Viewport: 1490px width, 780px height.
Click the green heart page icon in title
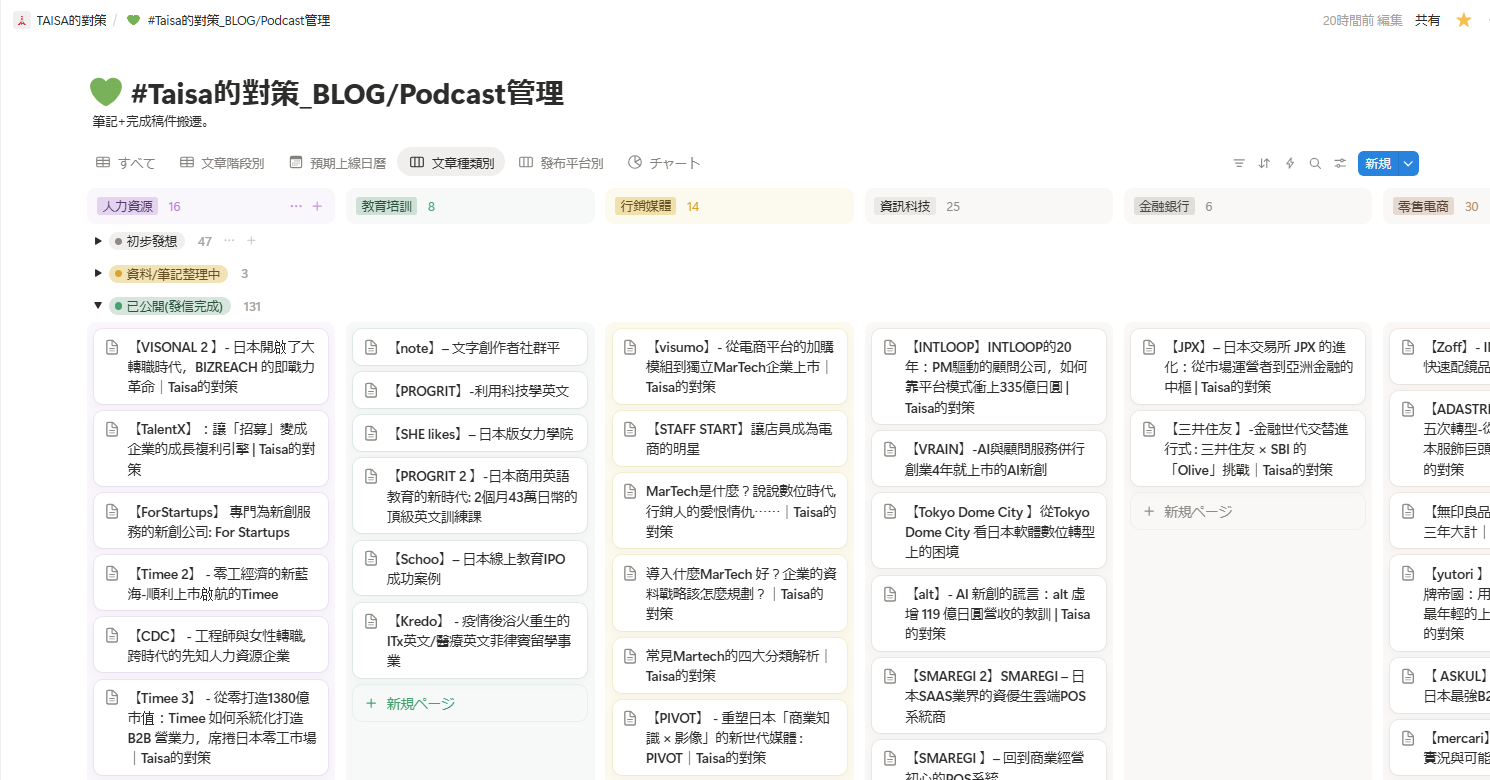[x=105, y=92]
